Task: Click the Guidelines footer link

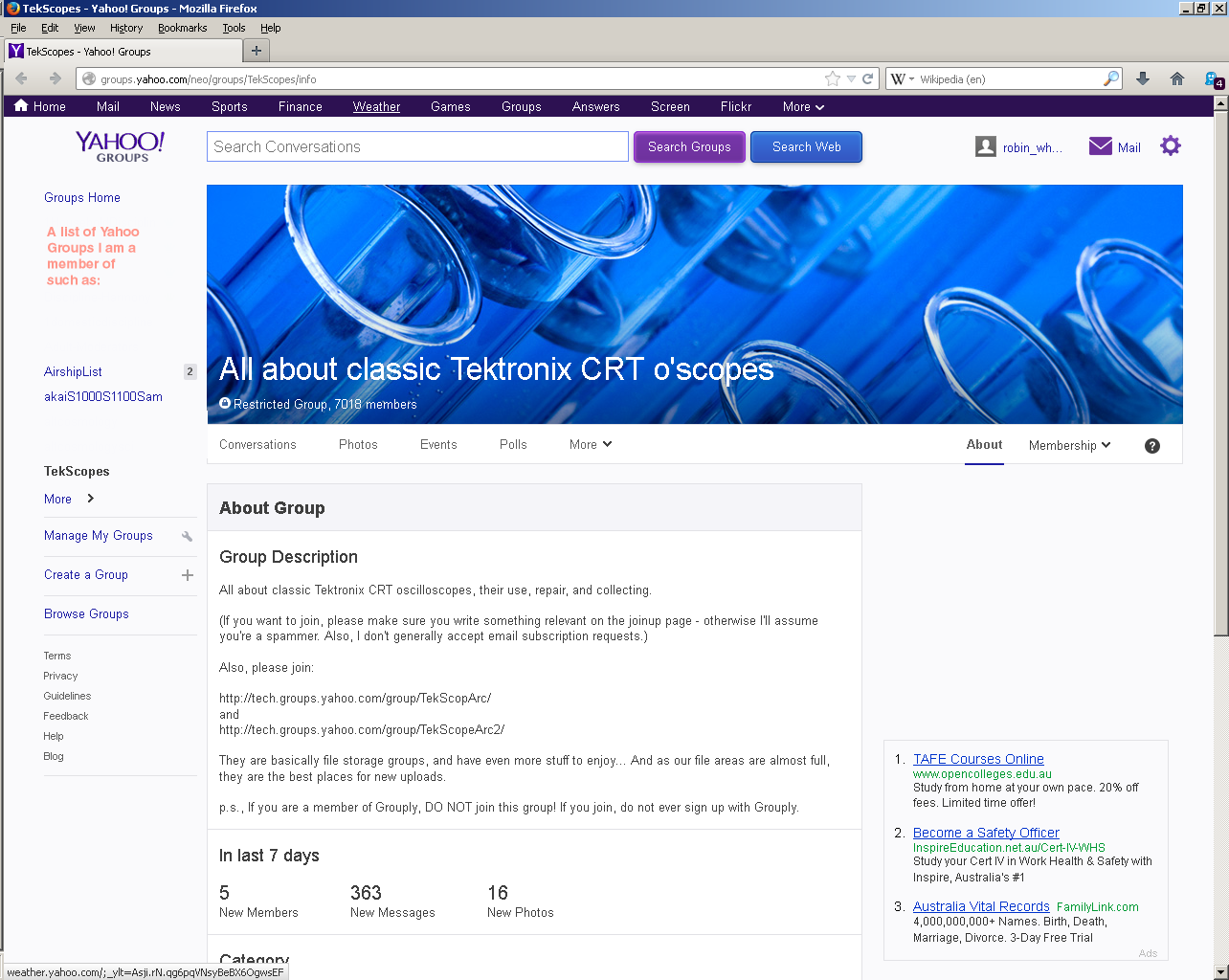Action: coord(67,696)
